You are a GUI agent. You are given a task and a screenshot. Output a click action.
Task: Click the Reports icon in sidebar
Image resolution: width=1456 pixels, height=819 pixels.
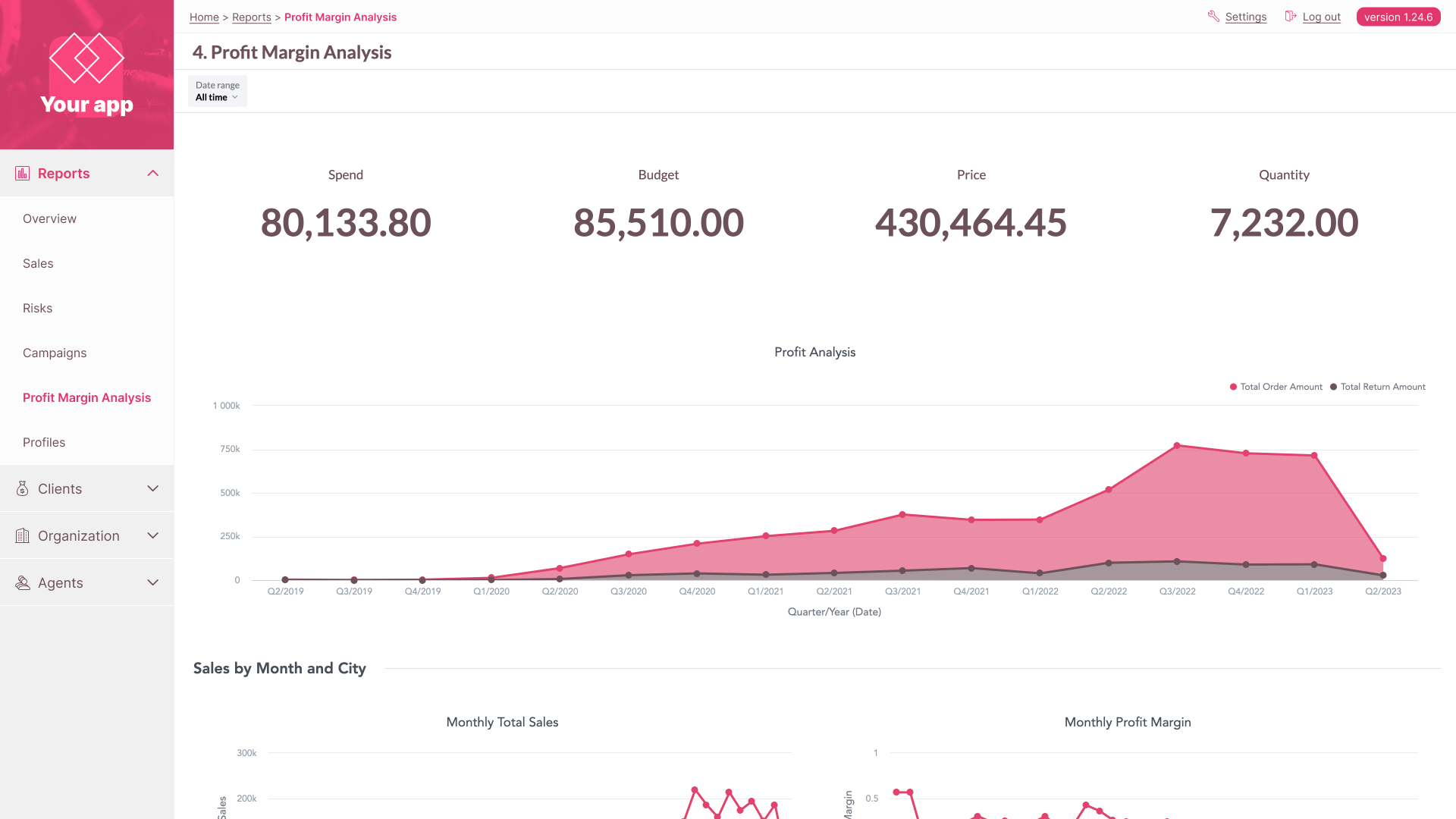click(x=22, y=173)
